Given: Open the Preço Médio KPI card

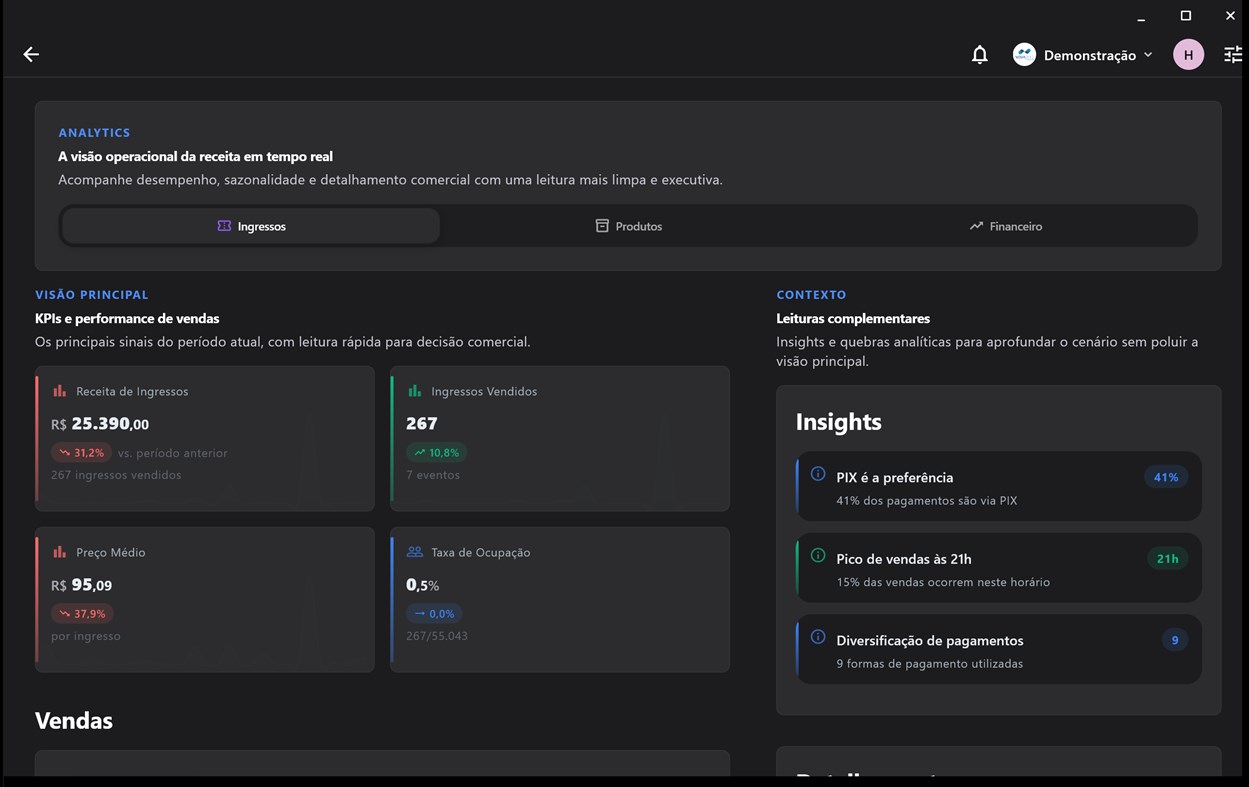Looking at the screenshot, I should click(x=205, y=599).
